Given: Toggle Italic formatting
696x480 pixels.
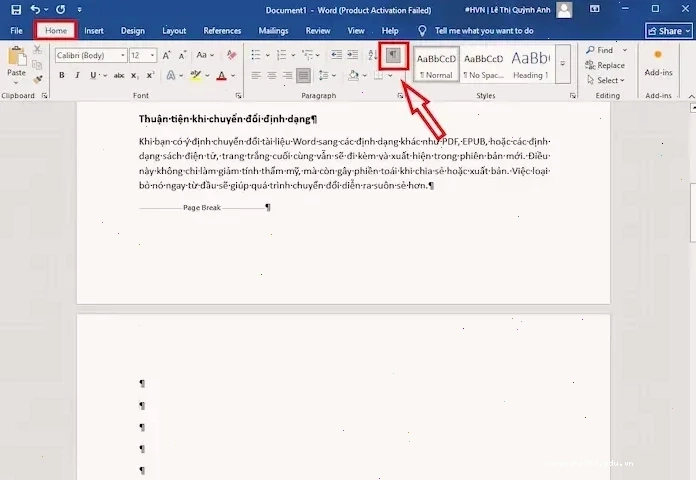Looking at the screenshot, I should coord(77,75).
